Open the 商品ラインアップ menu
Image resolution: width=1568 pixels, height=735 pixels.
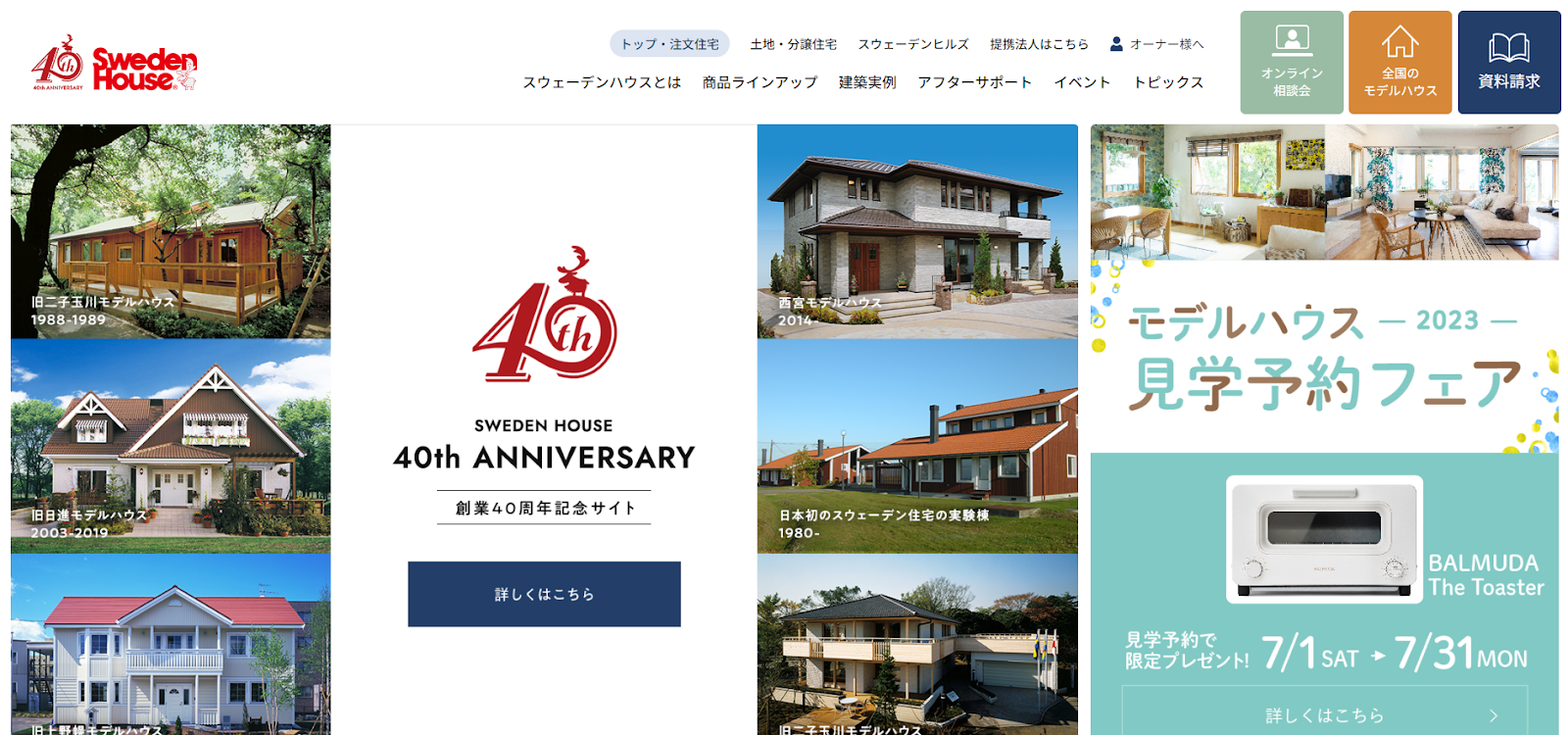[759, 82]
